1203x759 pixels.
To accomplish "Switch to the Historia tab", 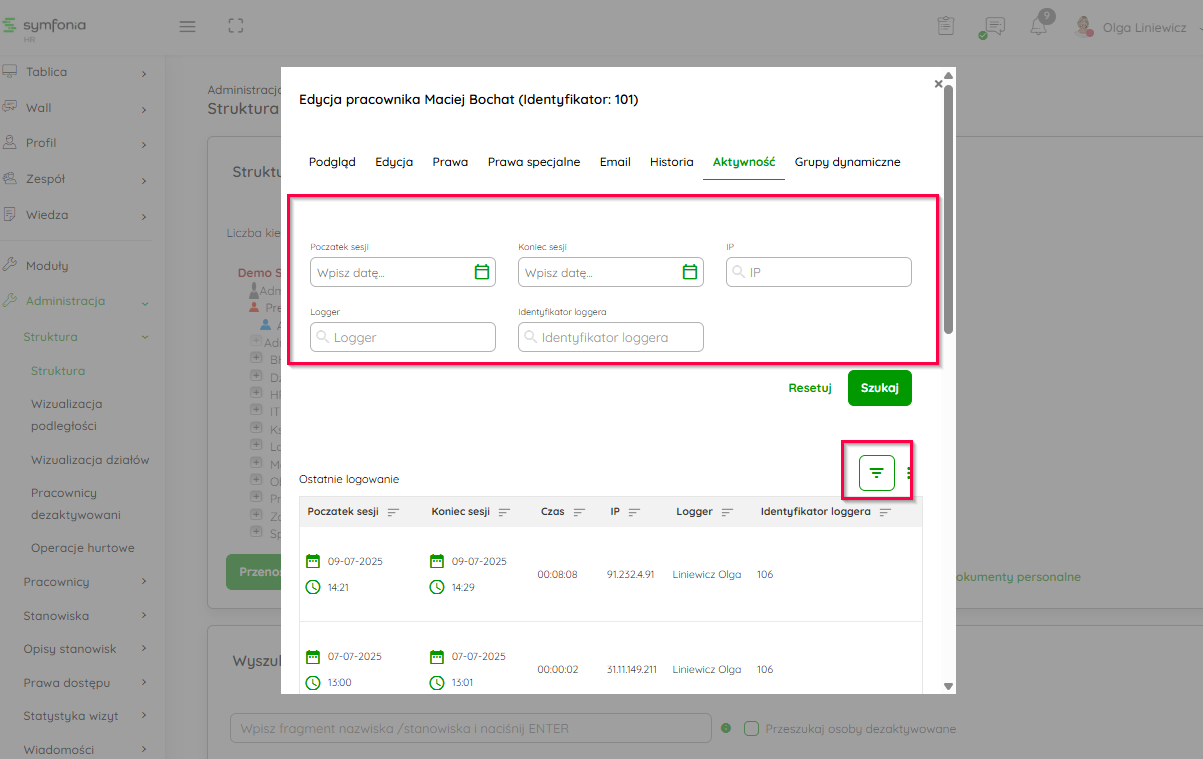I will 671,162.
